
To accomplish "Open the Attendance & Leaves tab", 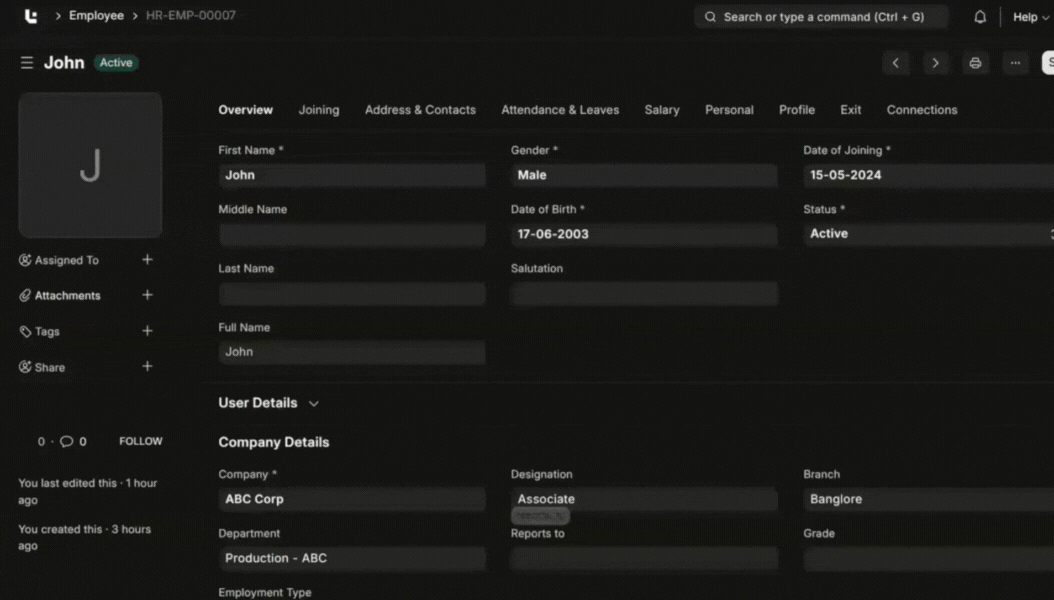I will click(560, 110).
